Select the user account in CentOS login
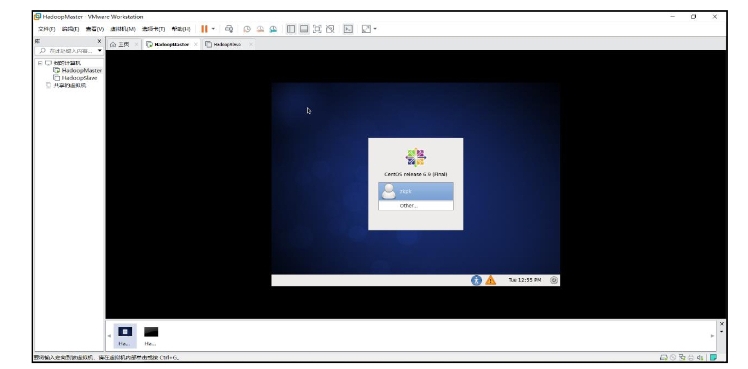 [x=416, y=191]
